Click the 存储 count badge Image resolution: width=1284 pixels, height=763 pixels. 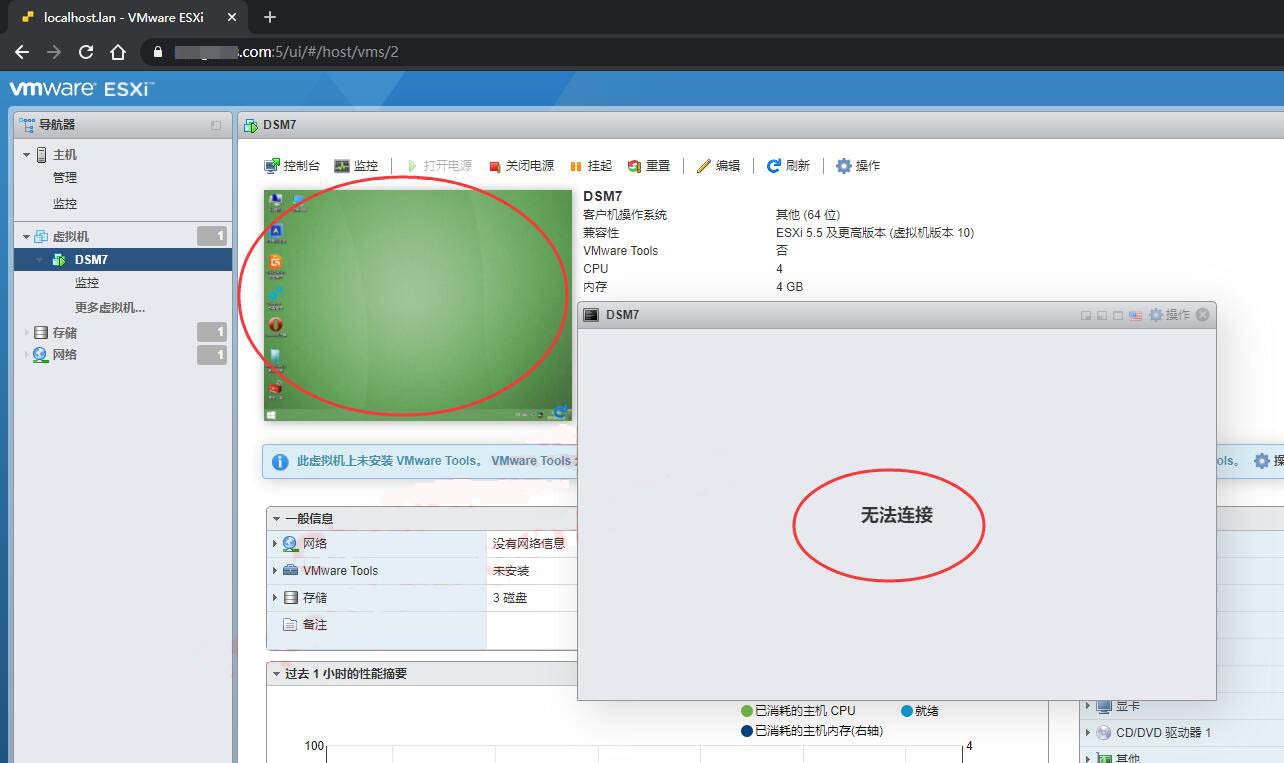[212, 332]
